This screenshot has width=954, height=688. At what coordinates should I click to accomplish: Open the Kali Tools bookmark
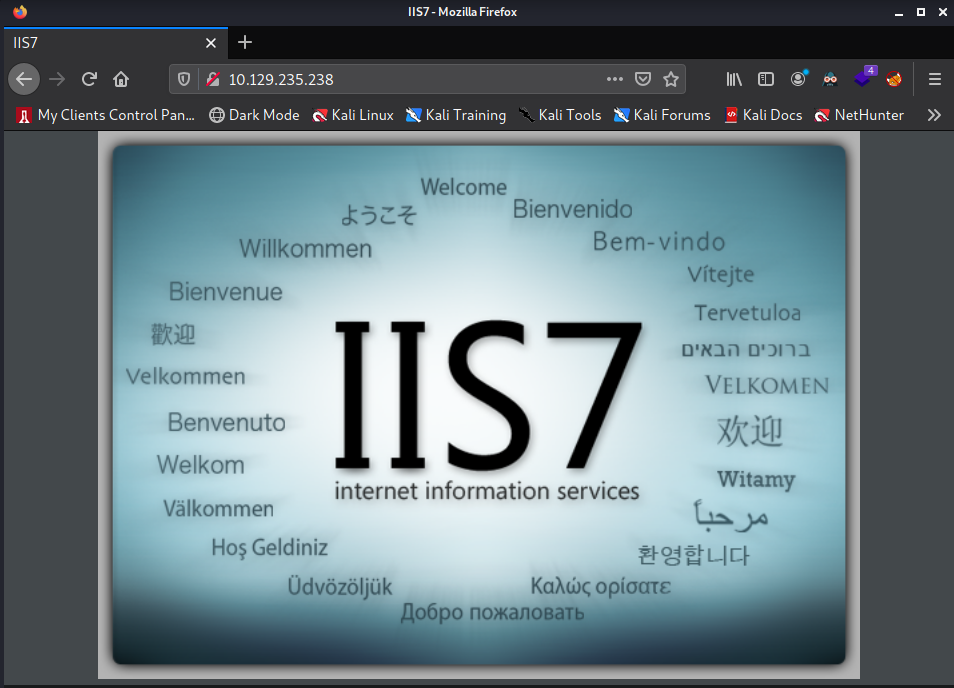pos(560,115)
